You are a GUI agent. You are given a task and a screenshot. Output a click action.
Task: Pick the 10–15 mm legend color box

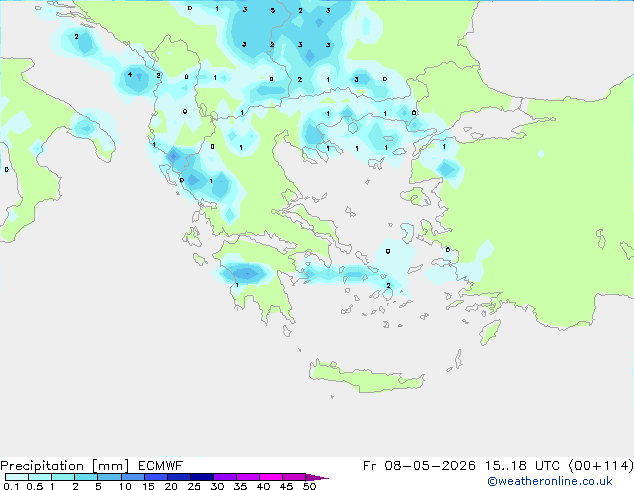pyautogui.click(x=133, y=477)
